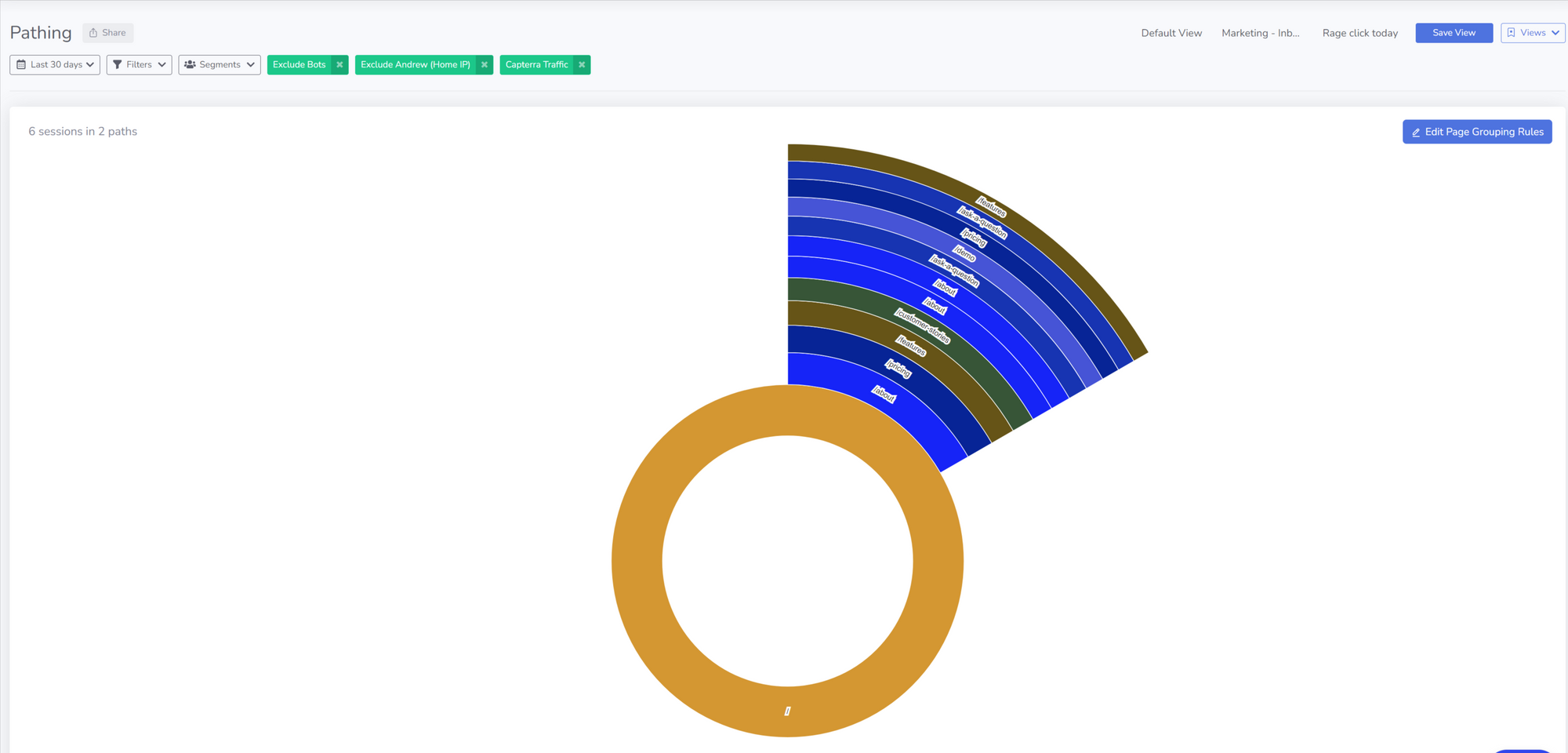This screenshot has width=1568, height=753.
Task: Expand the Segments dropdown arrow
Action: (250, 65)
